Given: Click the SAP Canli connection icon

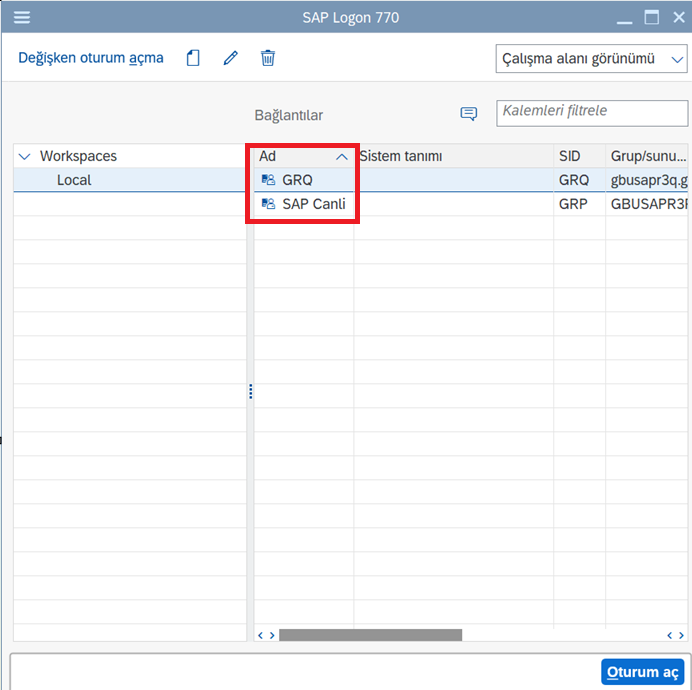Looking at the screenshot, I should tap(268, 204).
